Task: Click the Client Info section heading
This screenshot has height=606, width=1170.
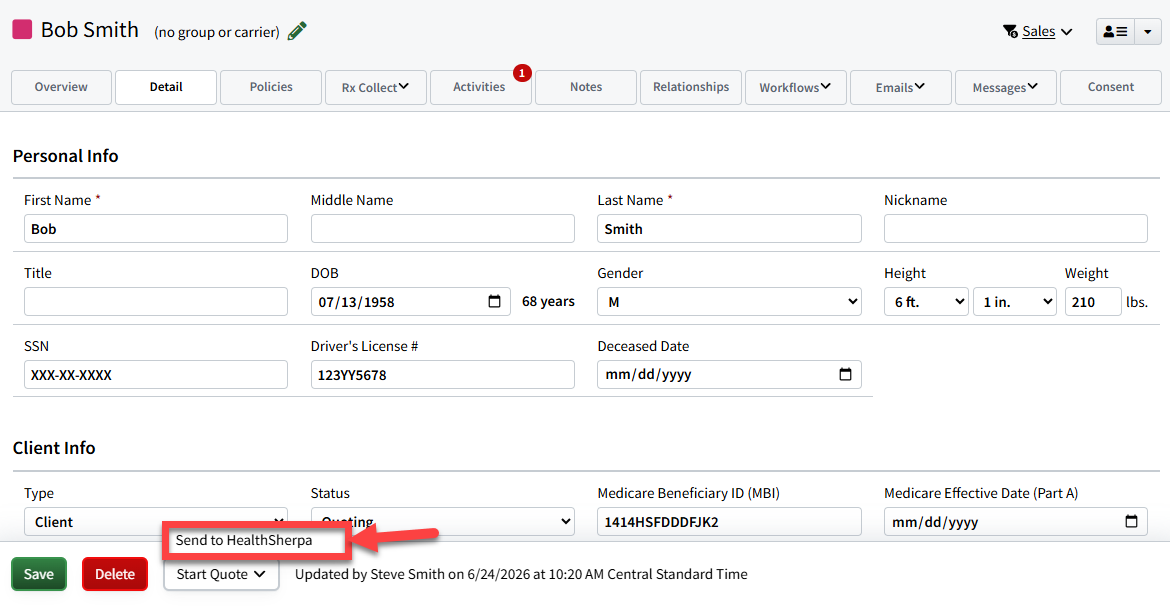Action: coord(54,448)
